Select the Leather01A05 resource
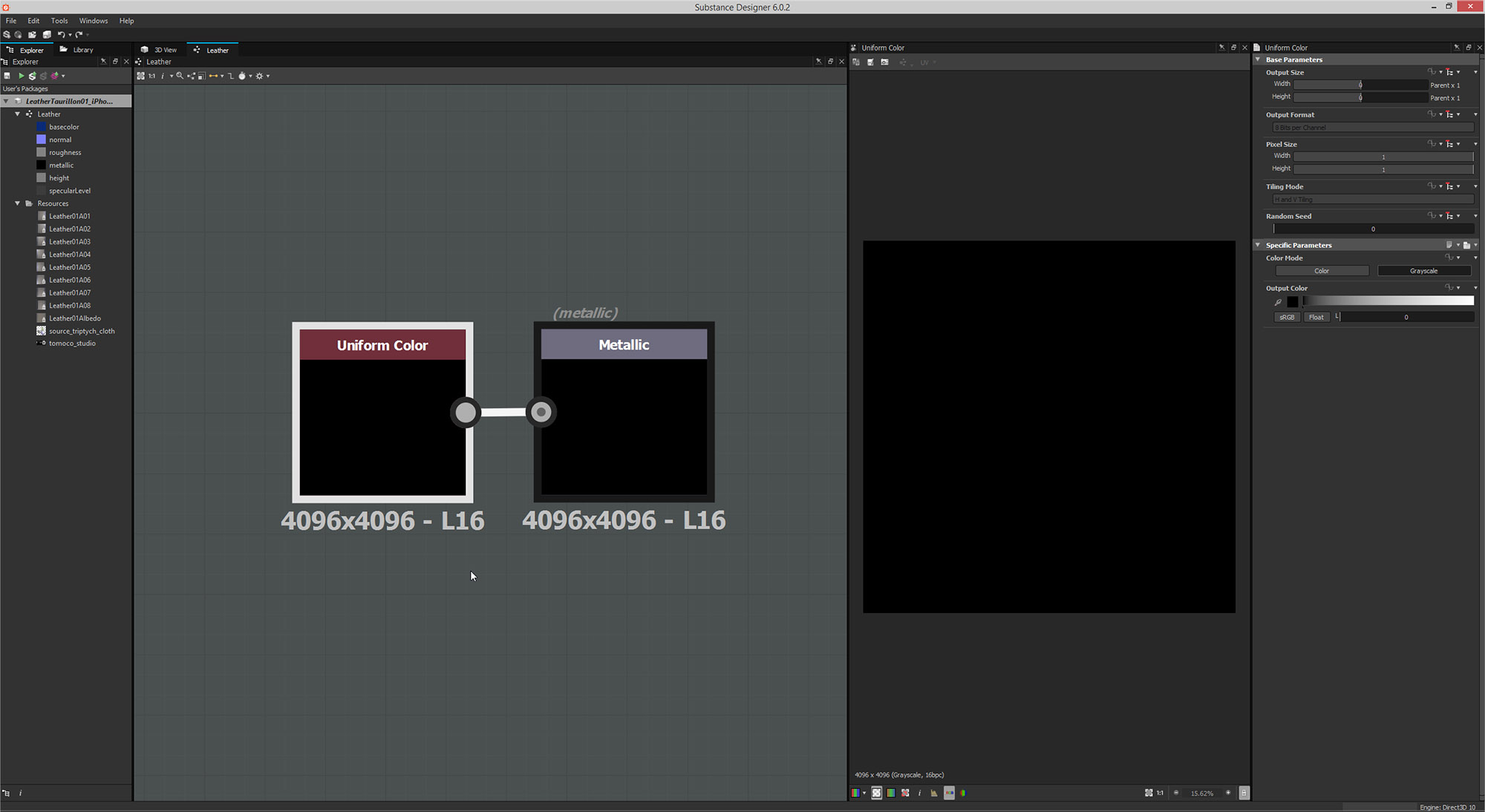1485x812 pixels. [71, 266]
